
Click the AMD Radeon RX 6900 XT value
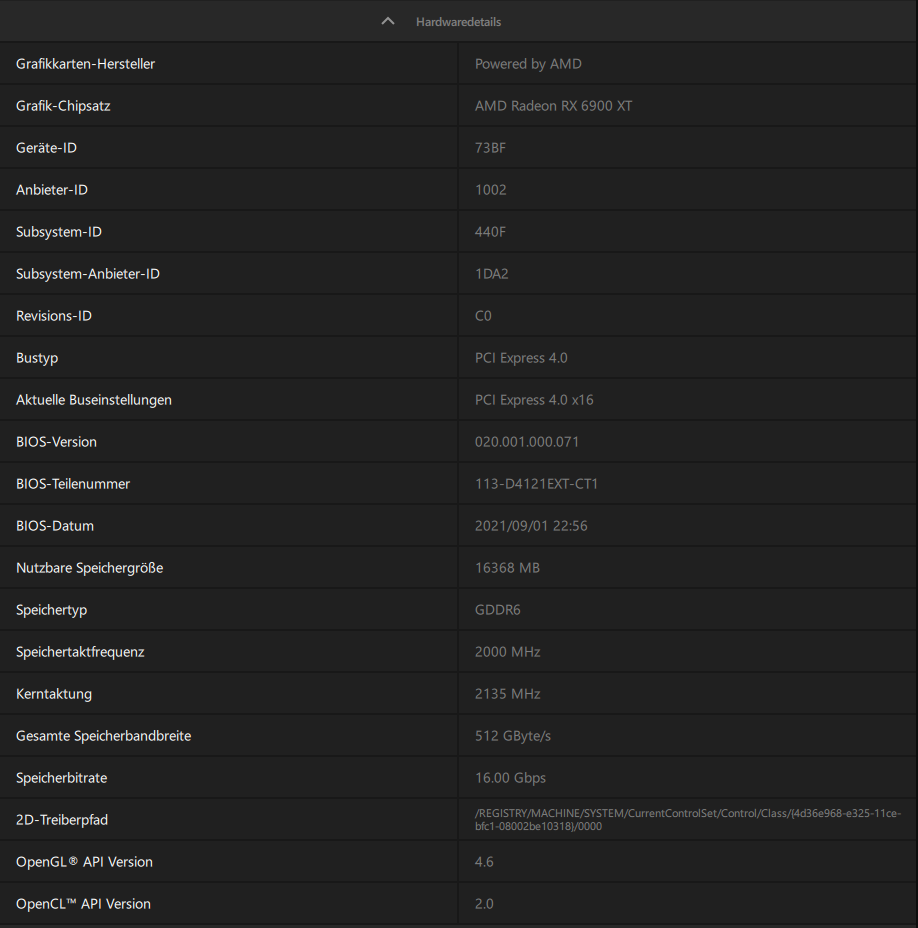[x=553, y=106]
